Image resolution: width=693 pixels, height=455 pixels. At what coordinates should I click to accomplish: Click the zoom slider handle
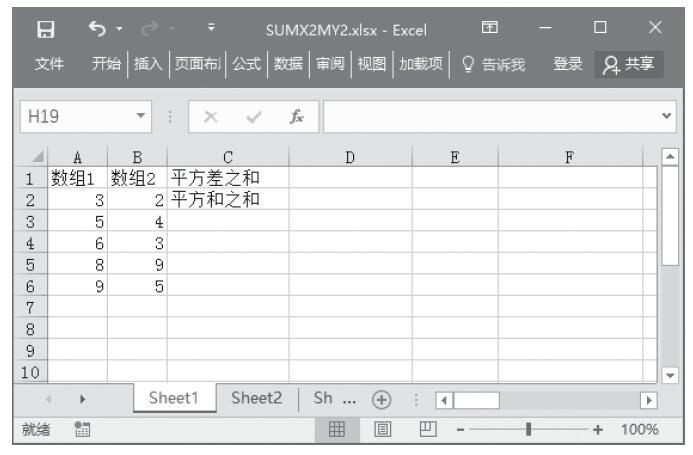[x=528, y=428]
